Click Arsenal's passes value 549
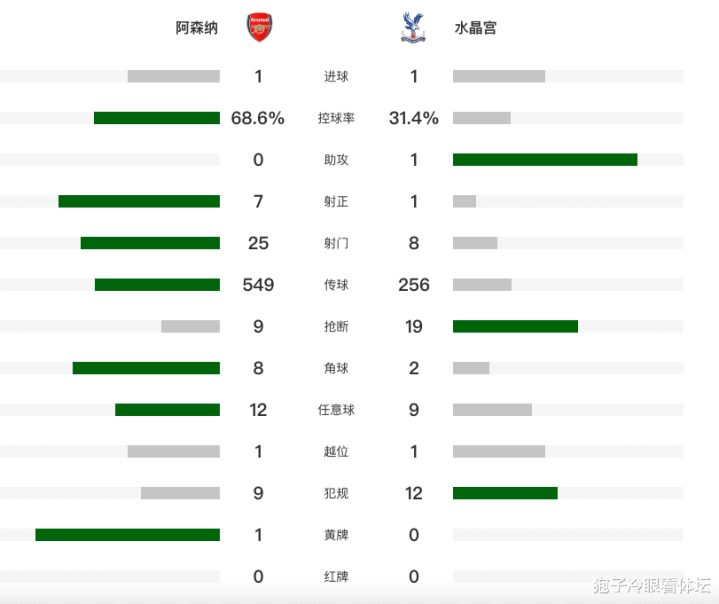719x604 pixels. coord(258,285)
